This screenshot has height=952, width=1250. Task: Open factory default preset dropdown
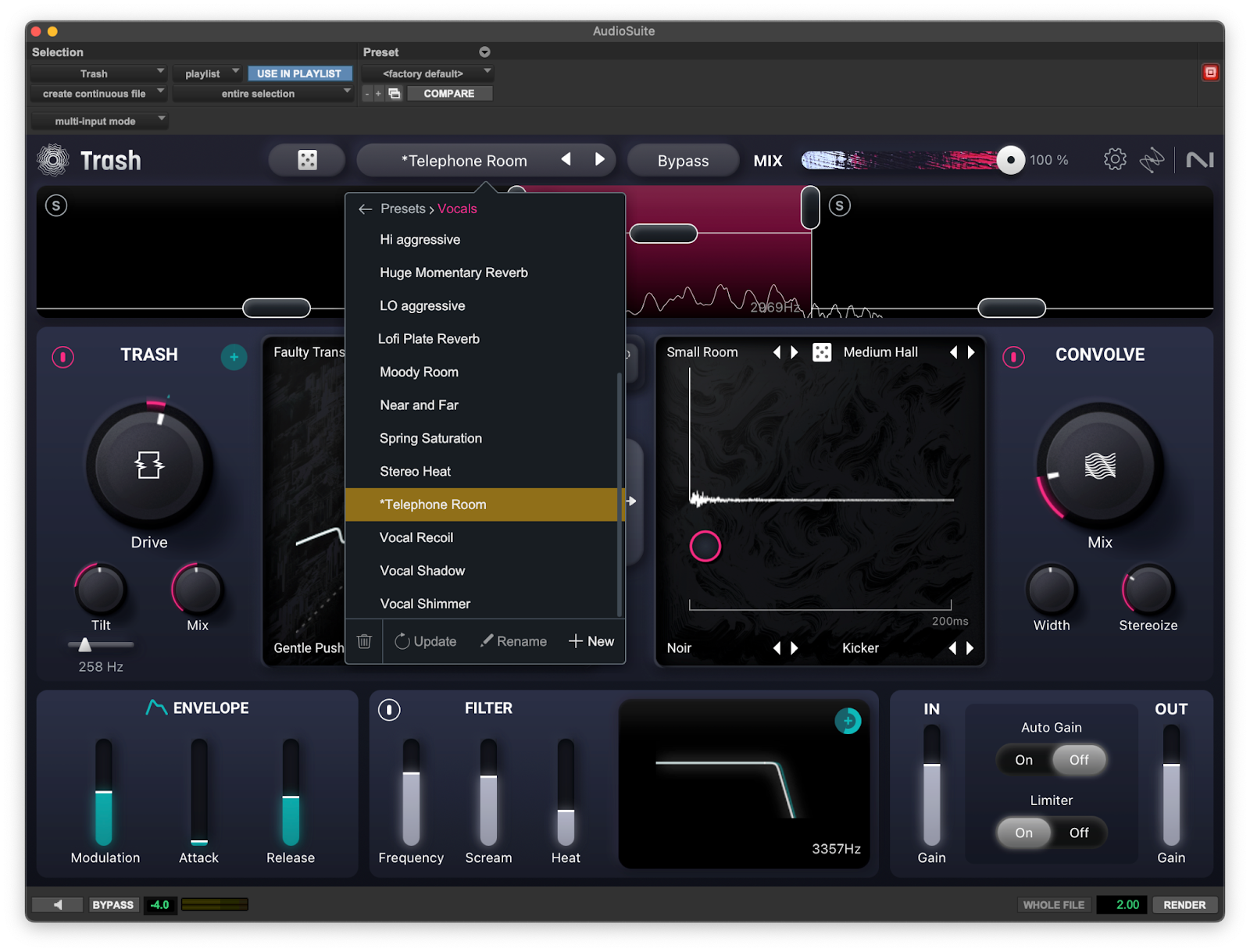click(x=427, y=73)
